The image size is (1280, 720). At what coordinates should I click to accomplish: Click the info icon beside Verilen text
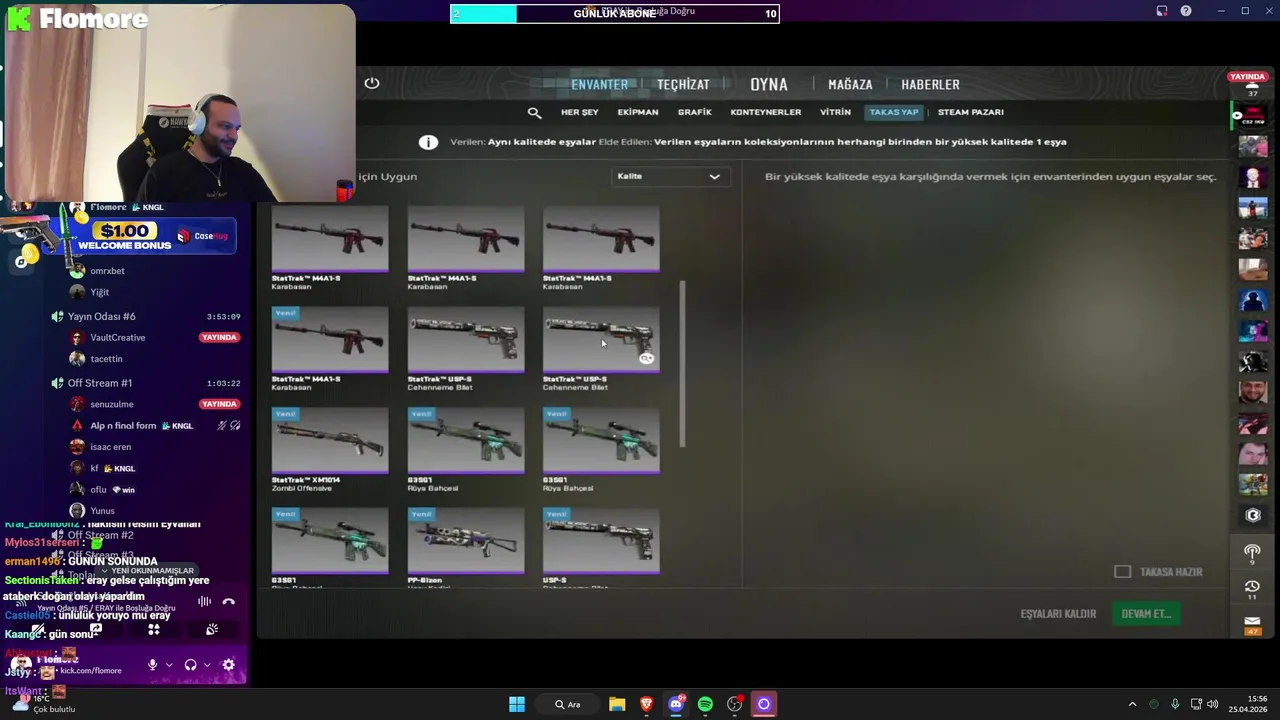[x=428, y=142]
